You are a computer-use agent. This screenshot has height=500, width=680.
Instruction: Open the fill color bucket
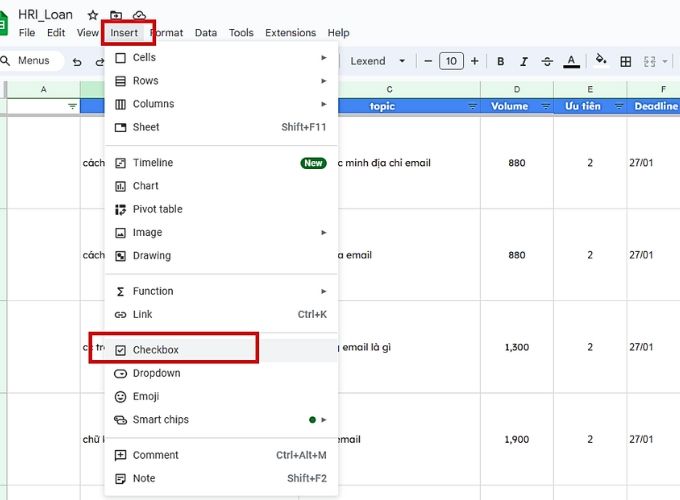pos(601,60)
